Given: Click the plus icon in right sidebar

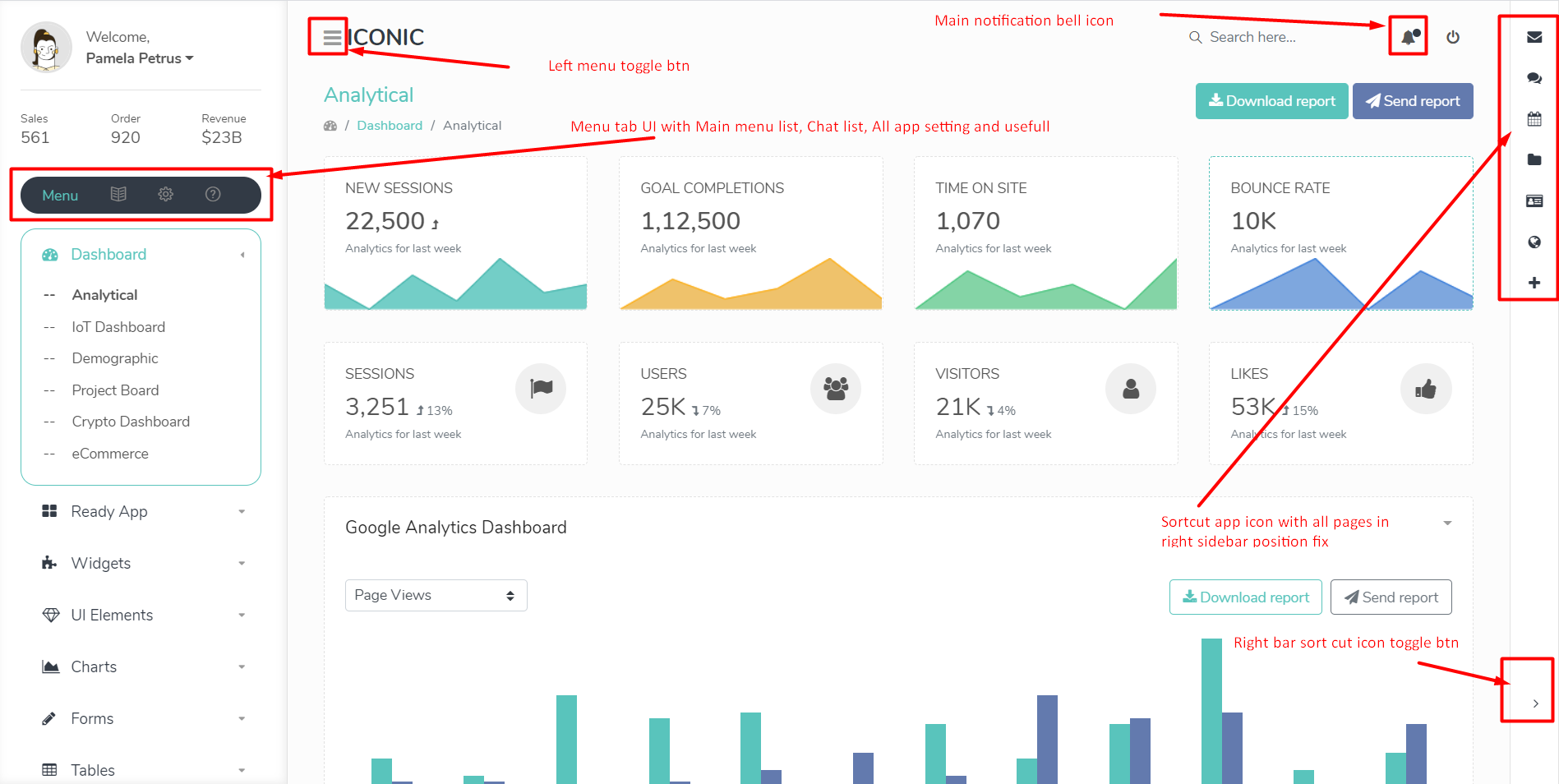Looking at the screenshot, I should [1534, 283].
